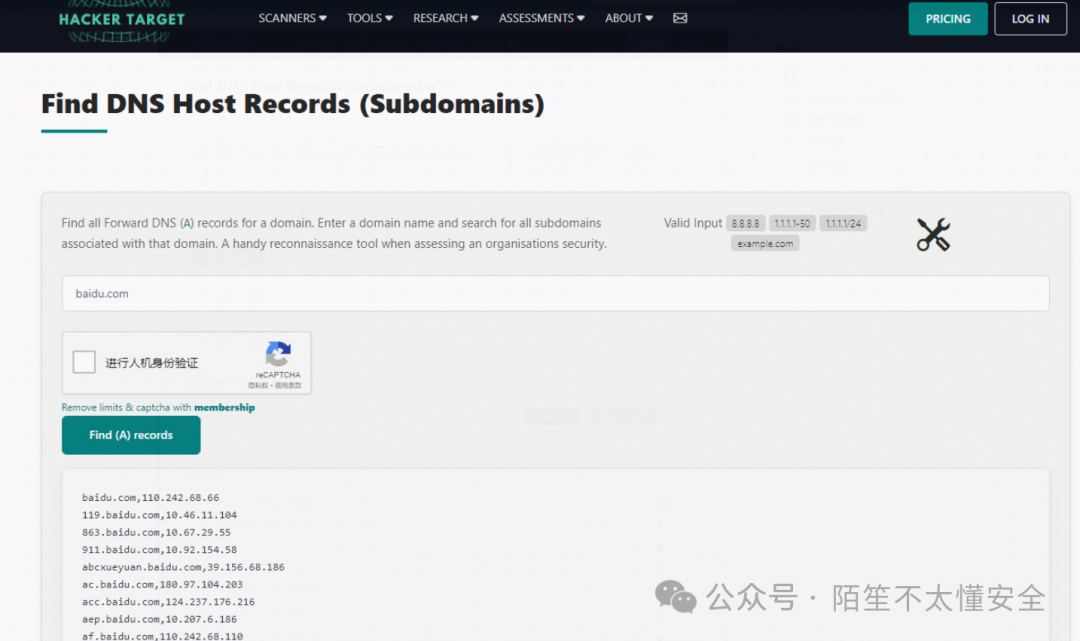Select the 1.1.1.1/24 valid input example

843,224
